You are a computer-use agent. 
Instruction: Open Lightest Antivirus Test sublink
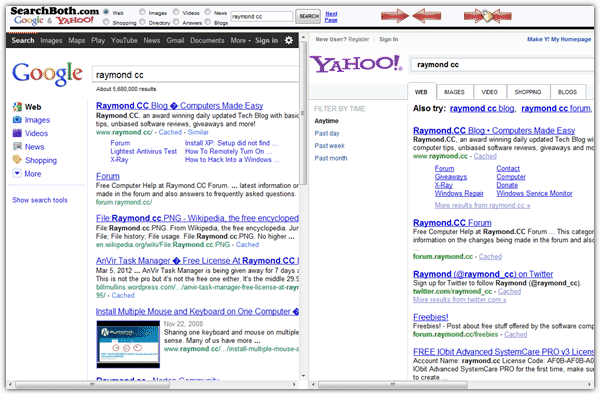143,151
